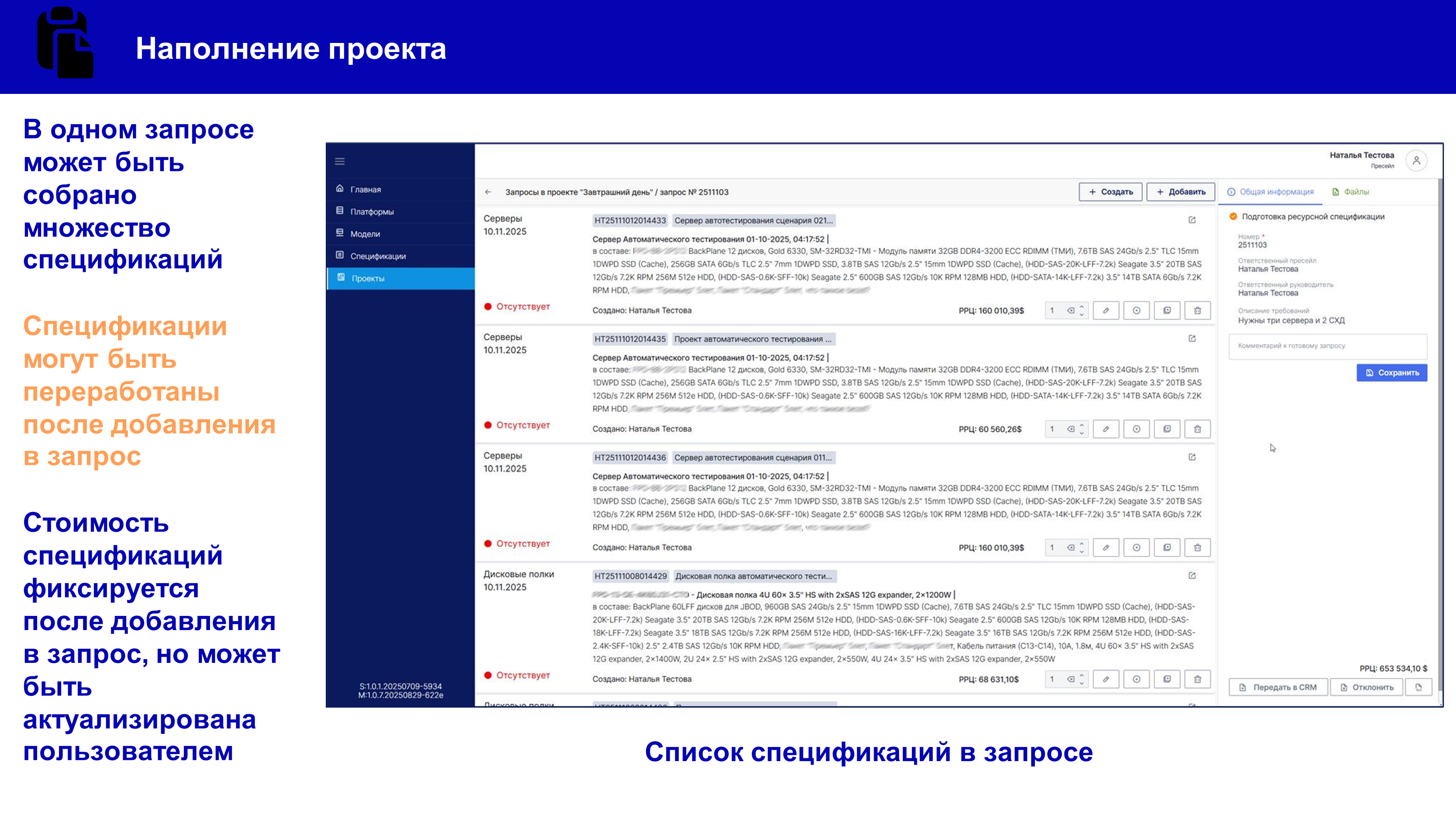Increase quantity on the disk shelf specification
Viewport: 1456px width, 819px height.
point(1082,675)
